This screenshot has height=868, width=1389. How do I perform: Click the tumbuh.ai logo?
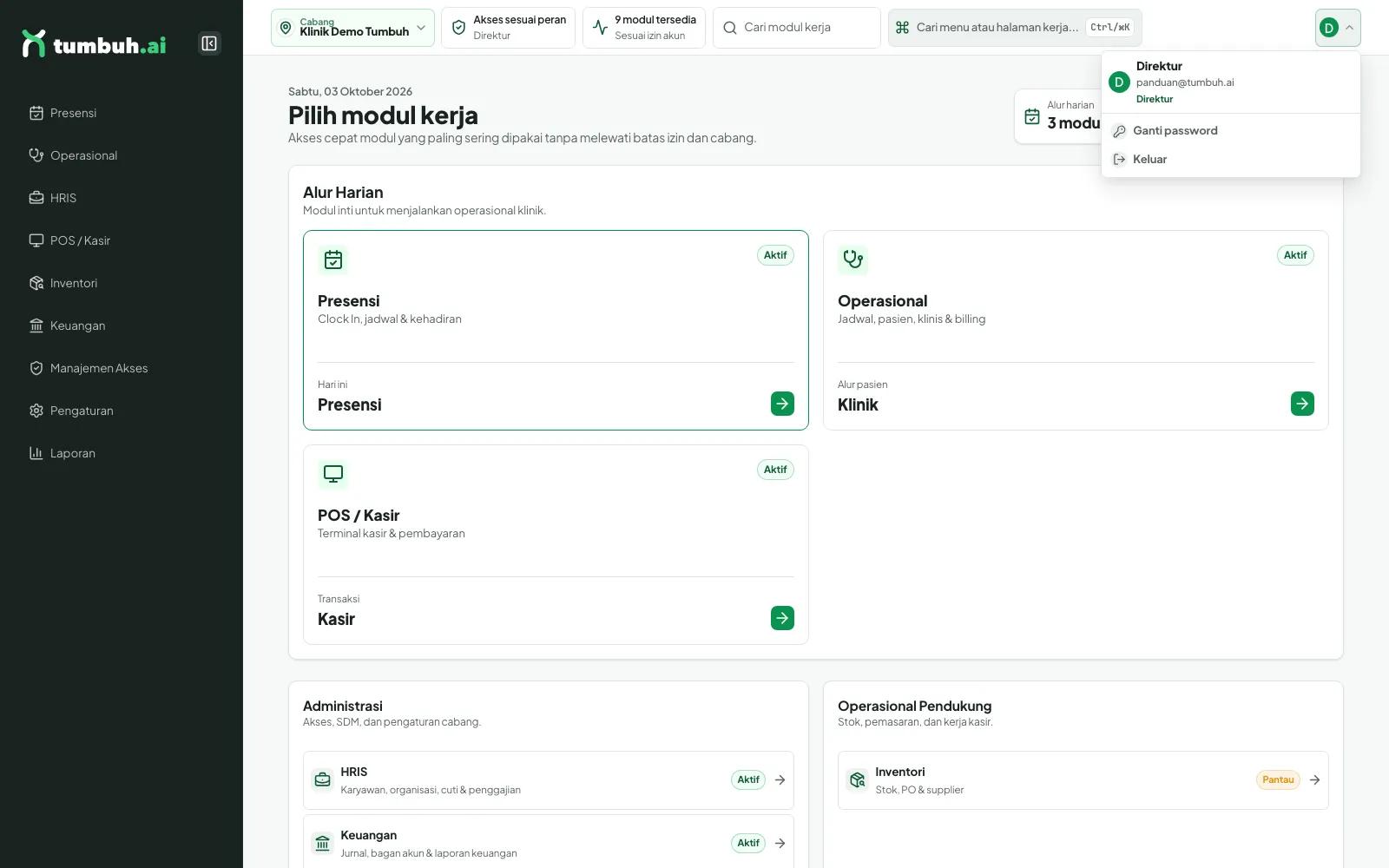click(94, 43)
